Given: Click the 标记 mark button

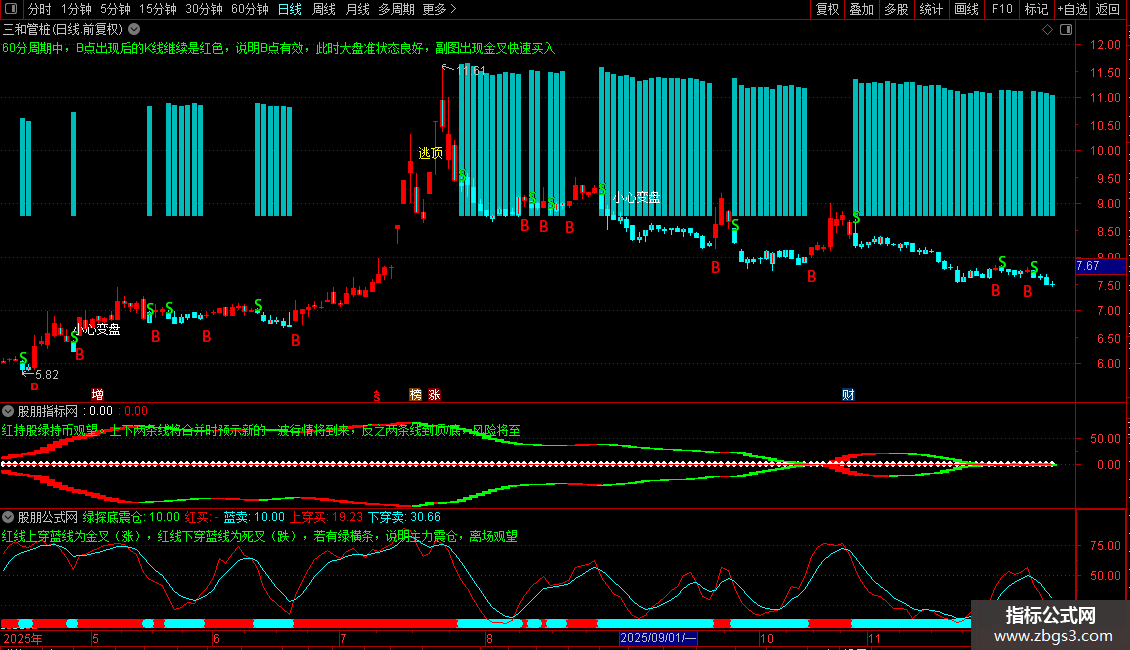Looking at the screenshot, I should (x=1036, y=9).
